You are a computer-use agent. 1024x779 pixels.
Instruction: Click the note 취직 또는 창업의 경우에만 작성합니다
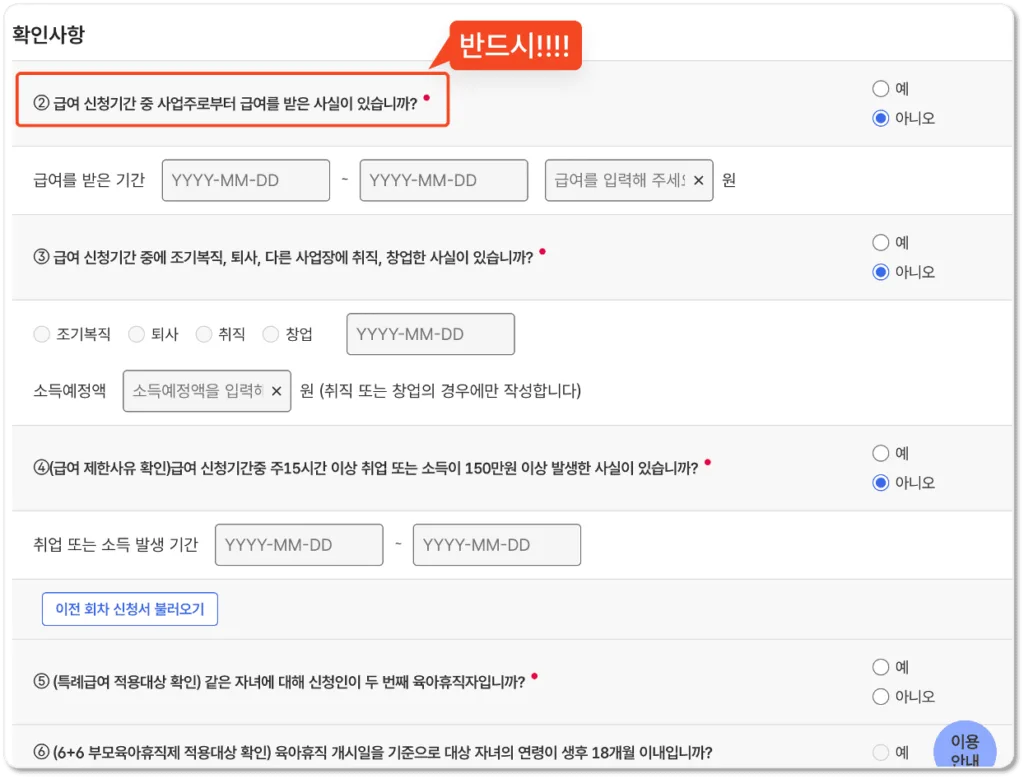click(x=450, y=390)
